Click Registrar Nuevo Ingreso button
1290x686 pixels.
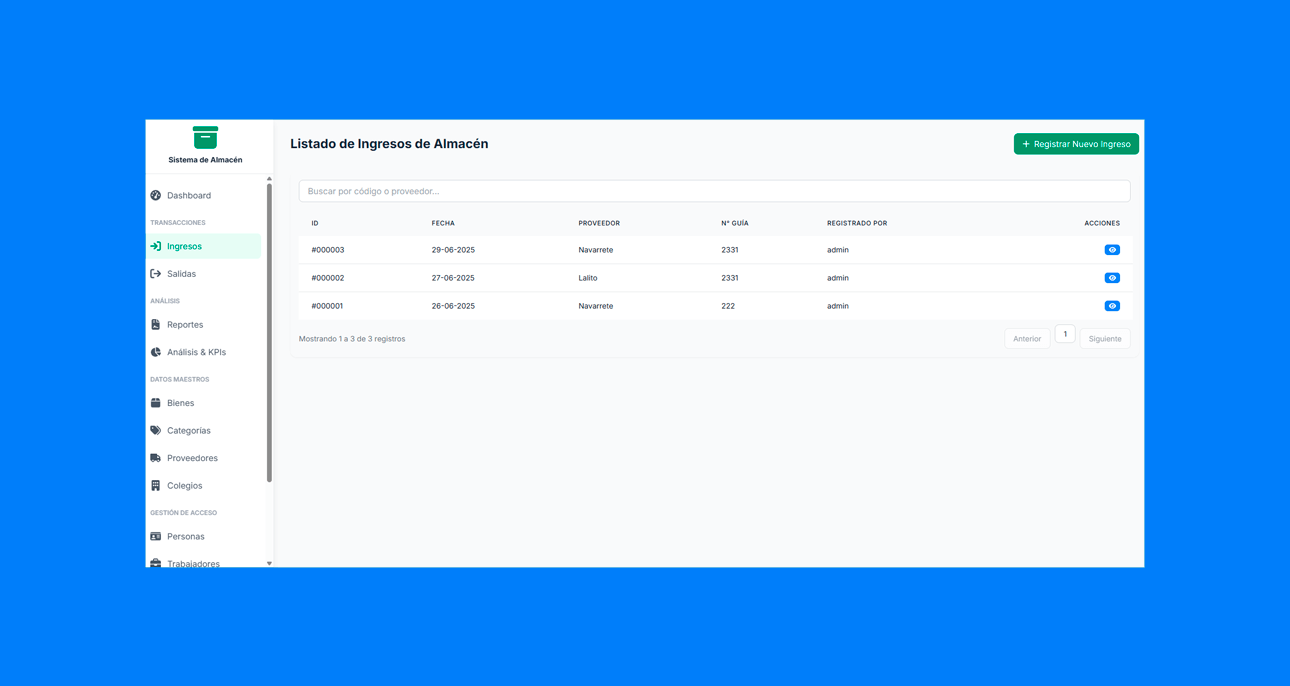pos(1076,144)
